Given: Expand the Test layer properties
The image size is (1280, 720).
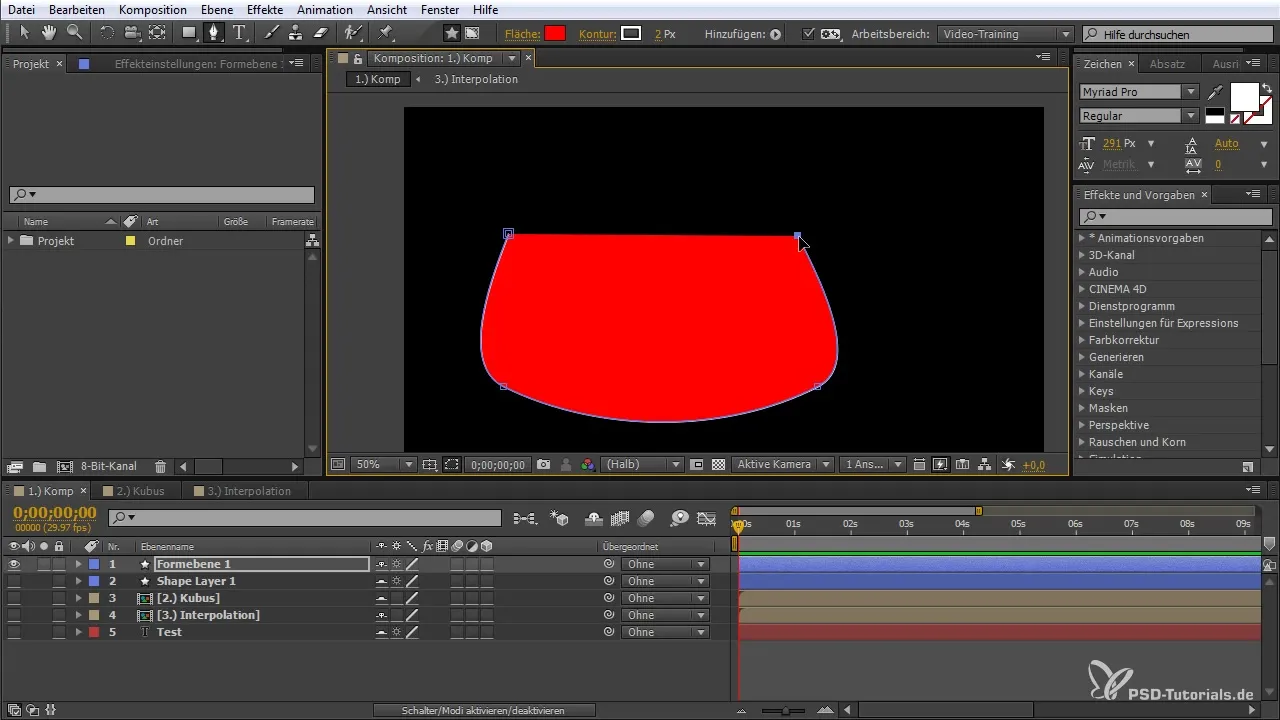Looking at the screenshot, I should tap(78, 632).
